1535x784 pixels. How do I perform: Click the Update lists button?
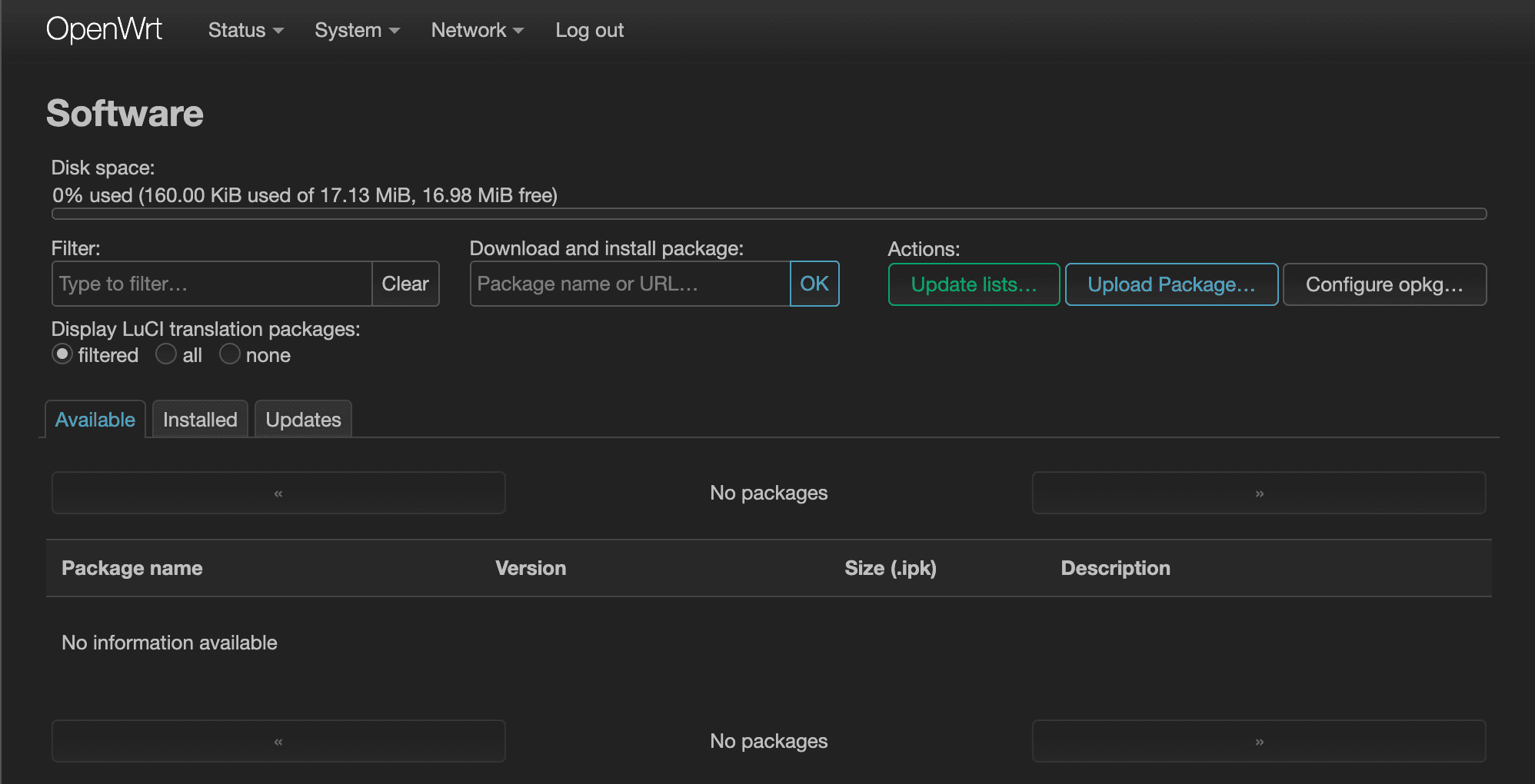974,284
